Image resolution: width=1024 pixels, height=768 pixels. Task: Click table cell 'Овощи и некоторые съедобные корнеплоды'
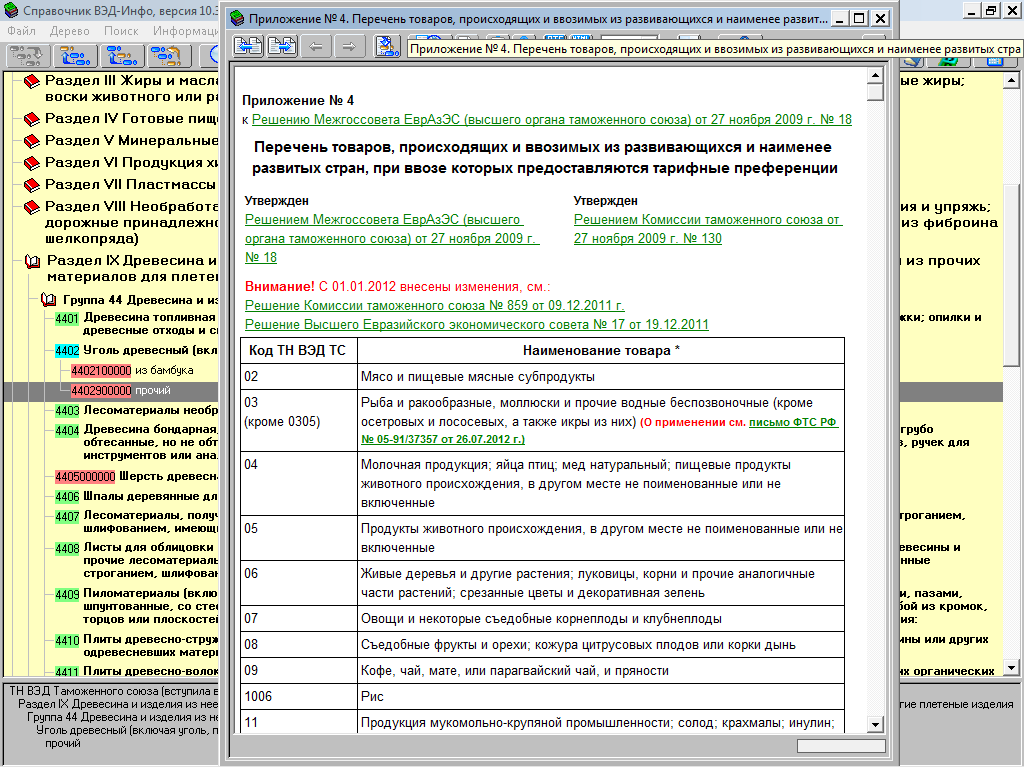pyautogui.click(x=601, y=618)
